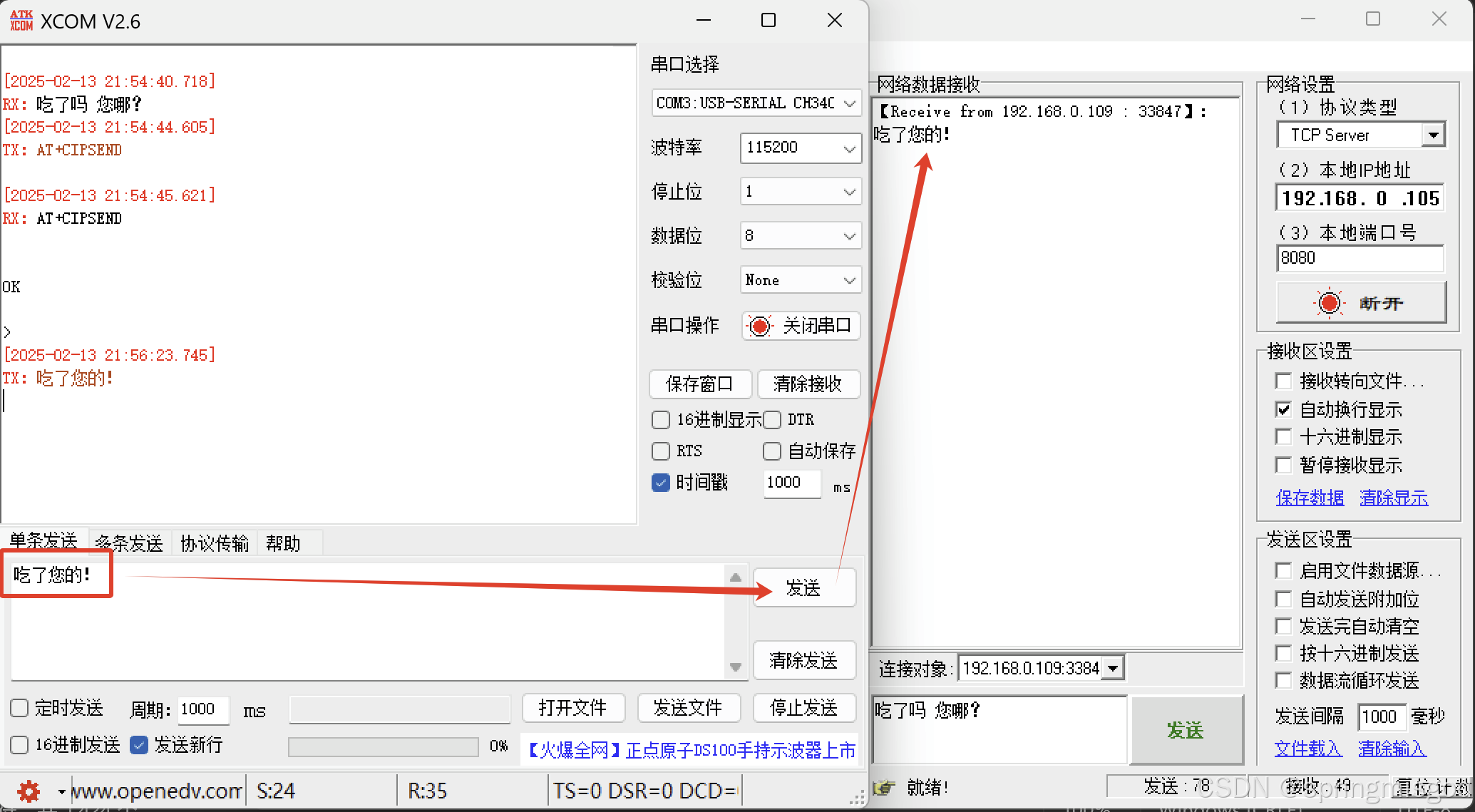Click the red close serial port icon

(x=760, y=327)
